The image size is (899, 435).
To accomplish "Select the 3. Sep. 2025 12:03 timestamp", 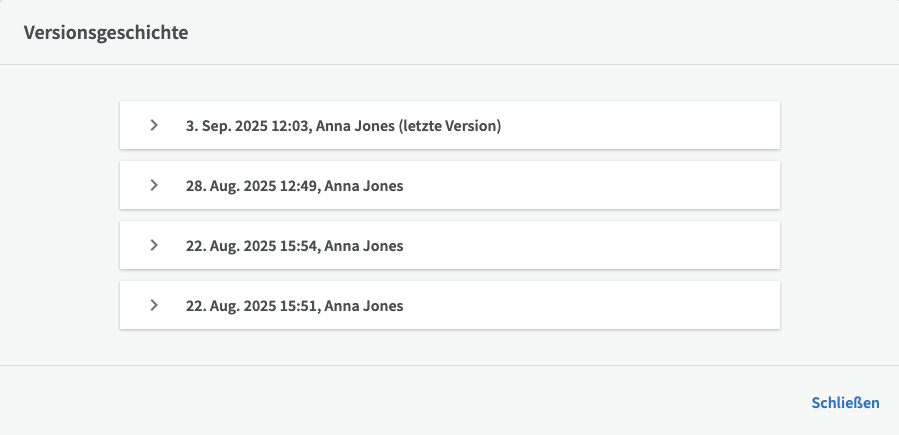I will 248,126.
